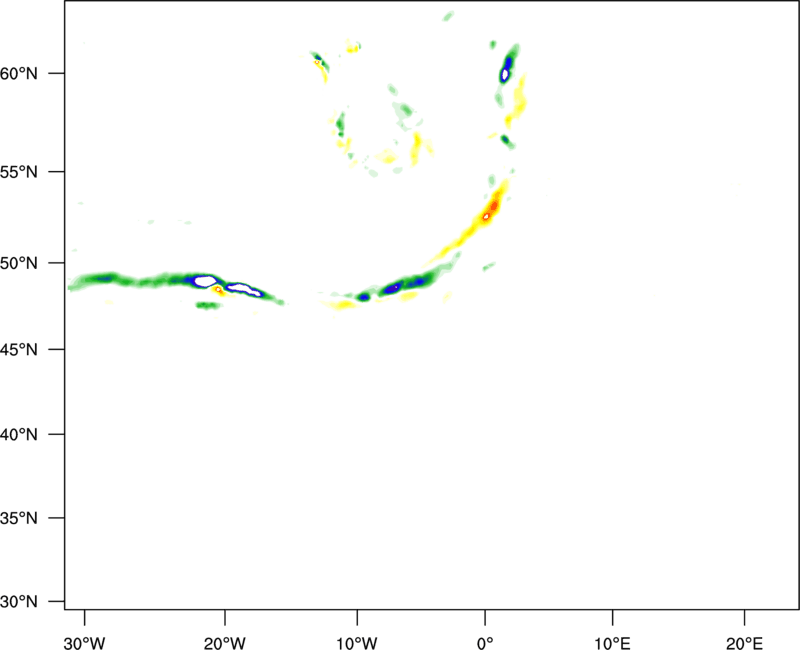Click the 30°W longitude label

(85, 643)
